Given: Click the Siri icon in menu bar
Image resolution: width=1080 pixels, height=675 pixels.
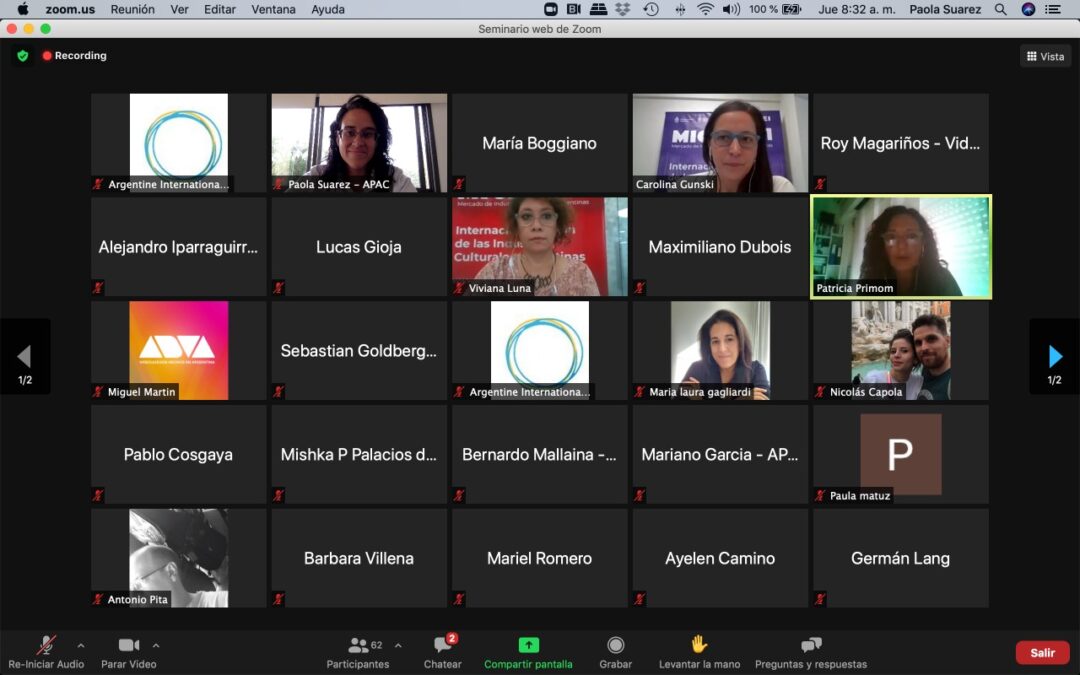Looking at the screenshot, I should click(x=1028, y=9).
